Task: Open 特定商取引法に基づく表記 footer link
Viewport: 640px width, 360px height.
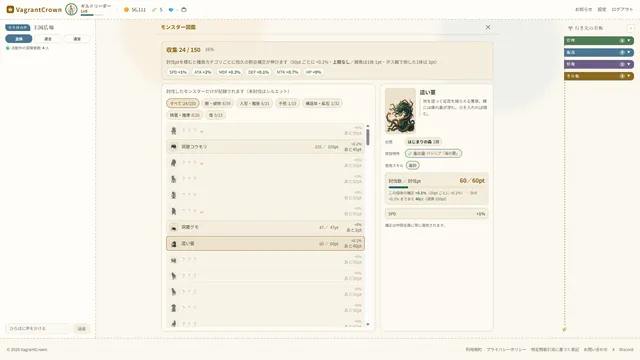Action: click(x=555, y=350)
